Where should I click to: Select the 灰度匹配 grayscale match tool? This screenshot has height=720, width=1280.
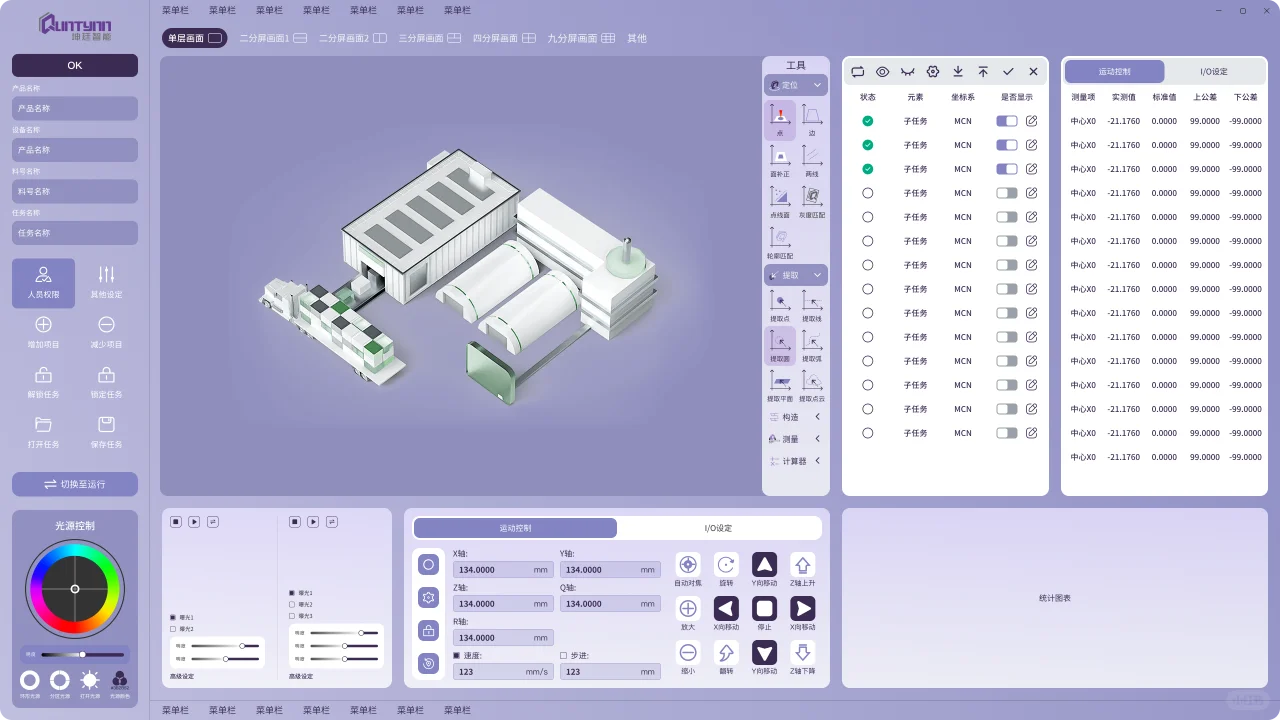812,202
